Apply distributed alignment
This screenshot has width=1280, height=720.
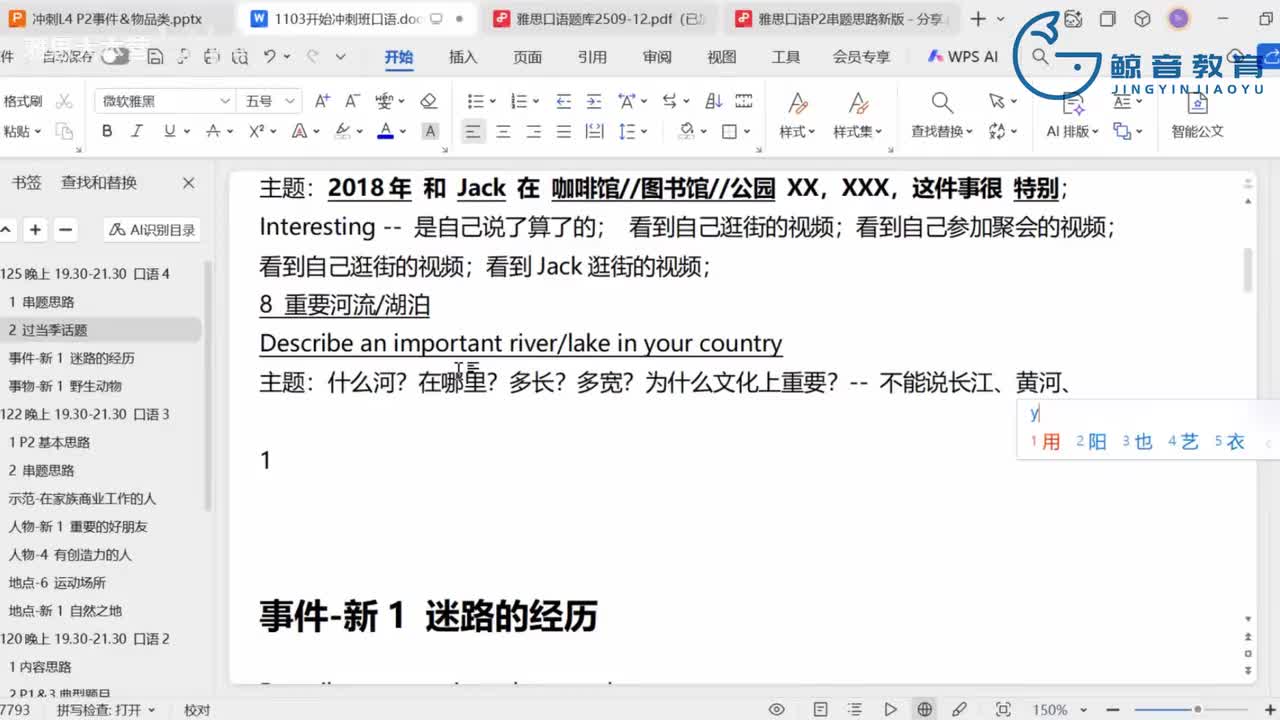(x=594, y=131)
